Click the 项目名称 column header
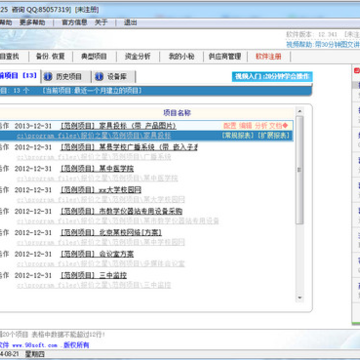Image resolution: width=360 pixels, height=360 pixels. tap(177, 113)
